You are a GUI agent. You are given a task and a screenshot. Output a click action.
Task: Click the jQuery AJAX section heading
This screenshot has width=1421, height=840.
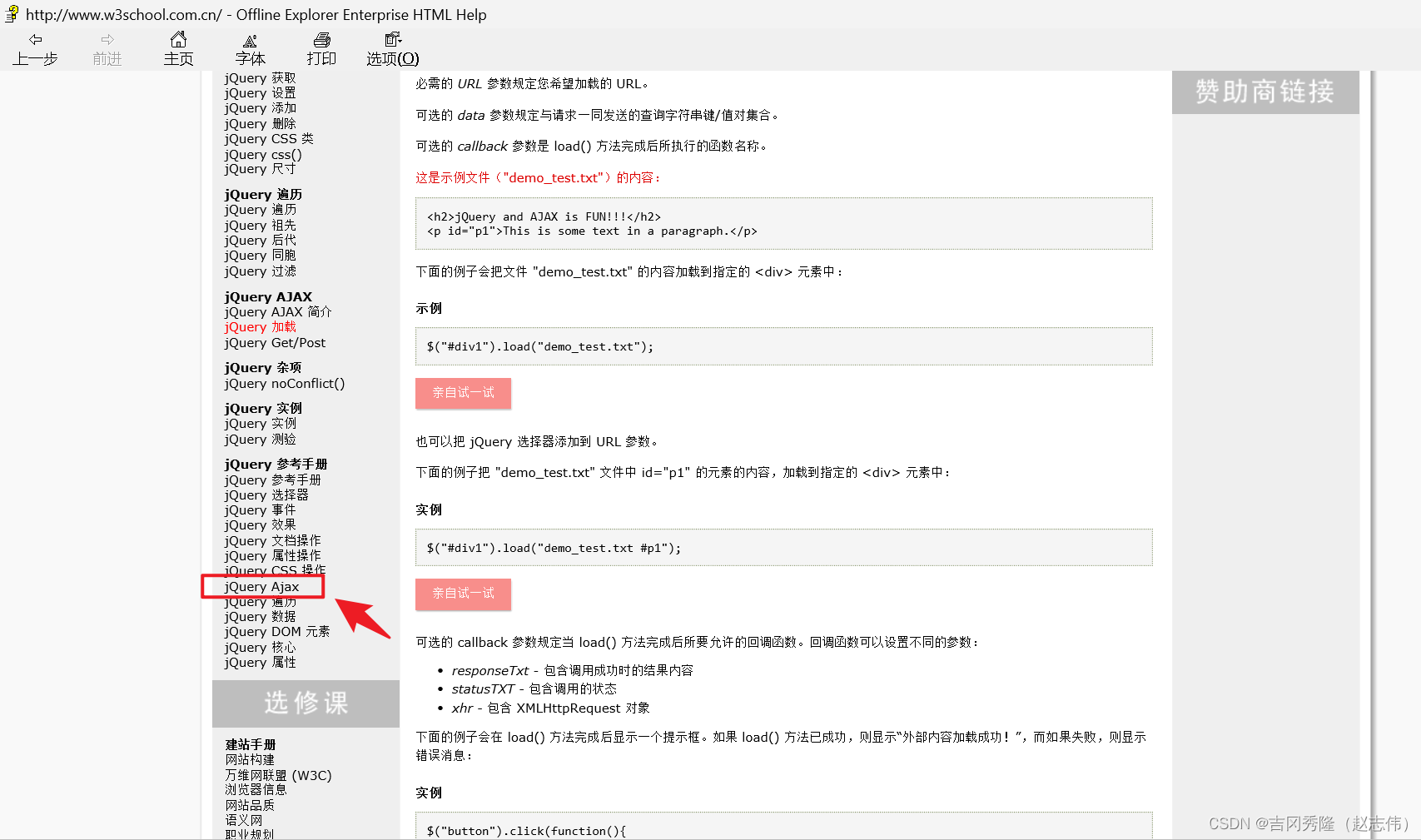coord(268,297)
